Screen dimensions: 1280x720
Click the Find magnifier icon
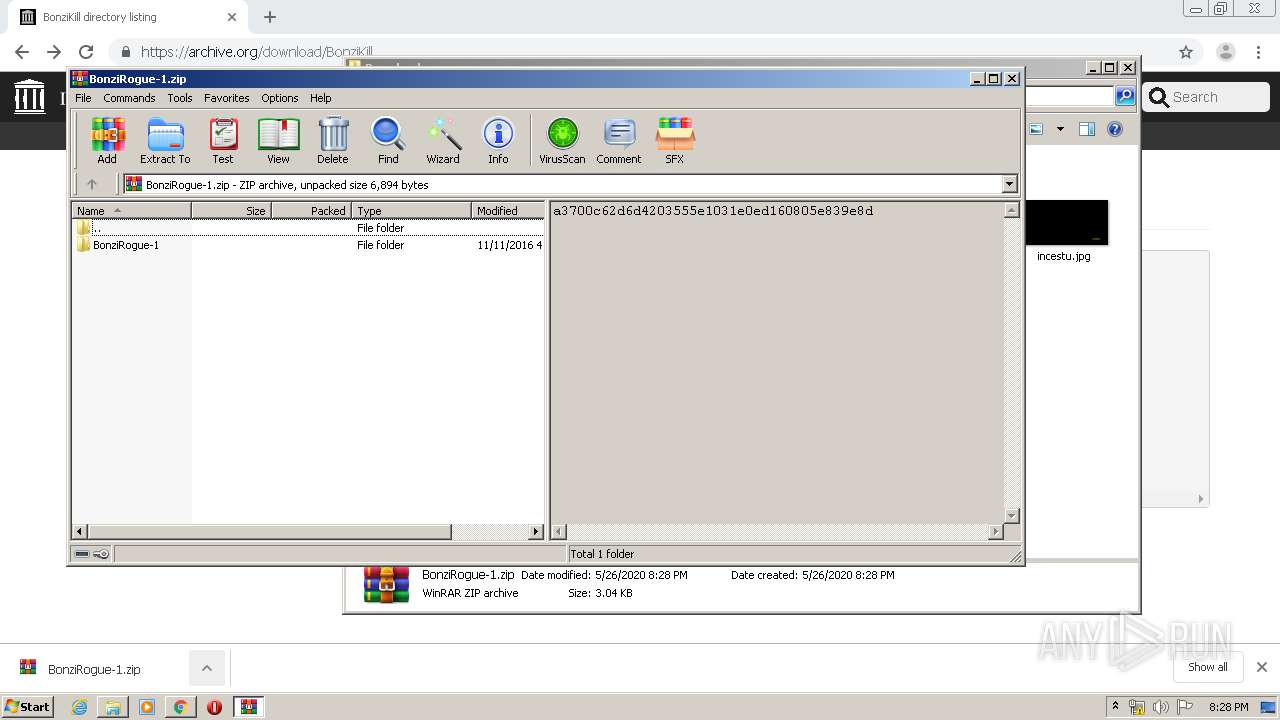tap(388, 140)
